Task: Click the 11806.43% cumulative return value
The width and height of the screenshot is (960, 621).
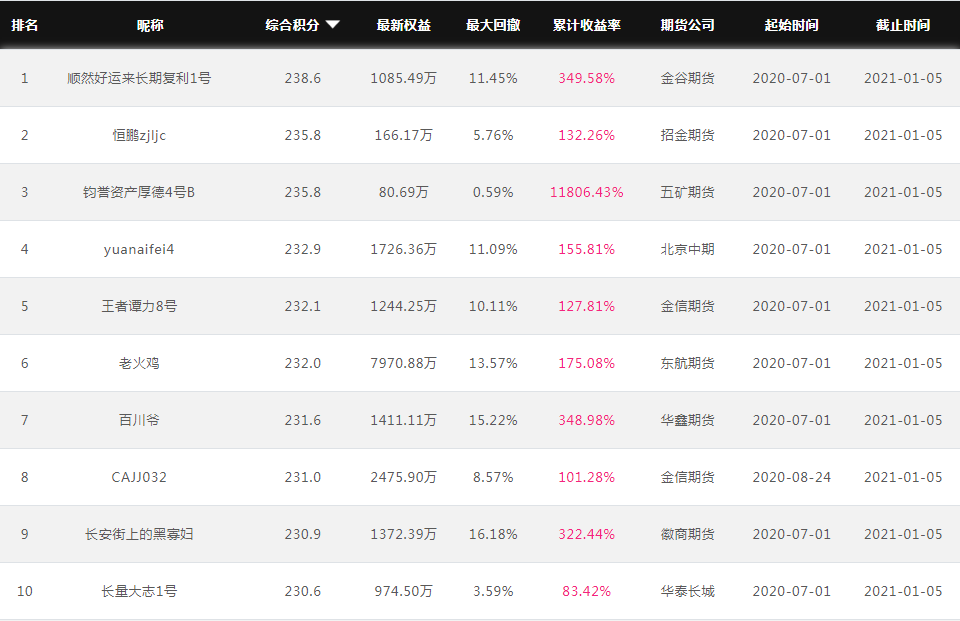Action: [x=587, y=192]
